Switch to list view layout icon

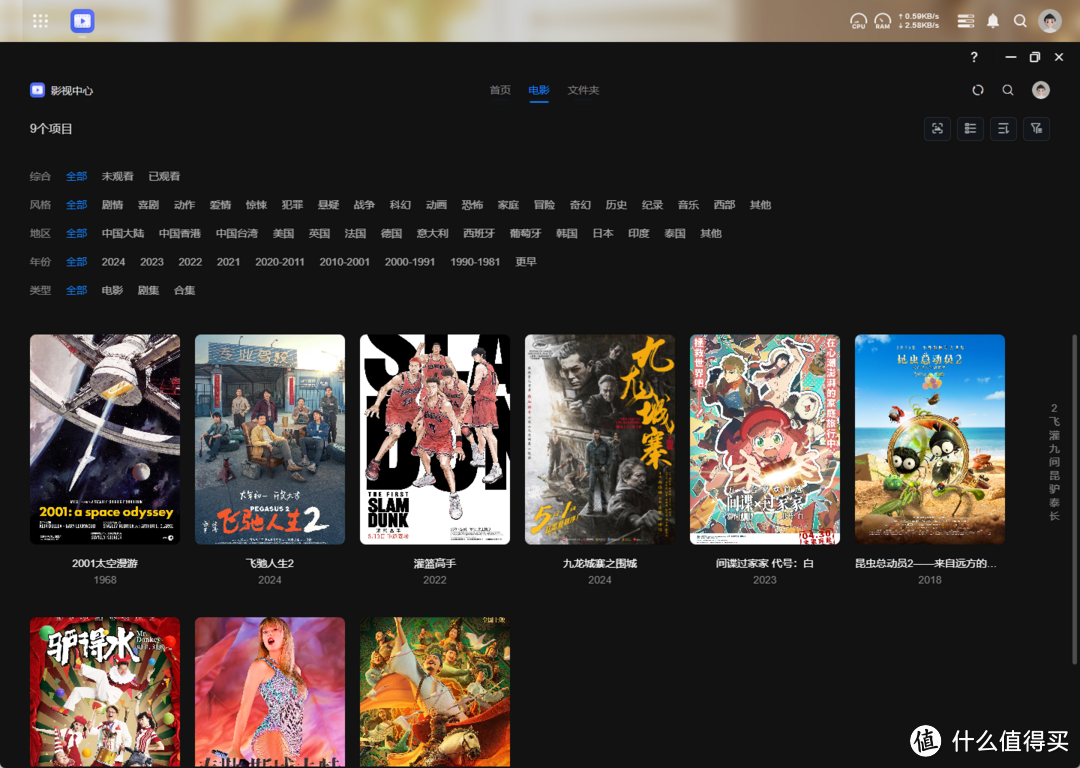coord(970,128)
